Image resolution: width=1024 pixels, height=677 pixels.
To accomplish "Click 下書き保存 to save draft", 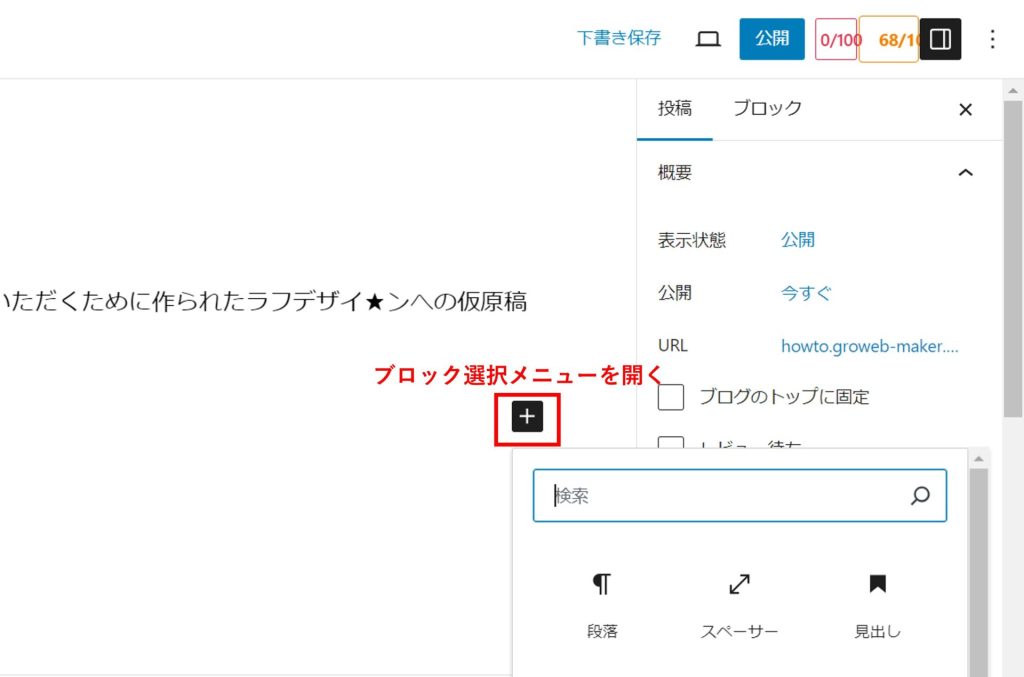I will pyautogui.click(x=618, y=38).
